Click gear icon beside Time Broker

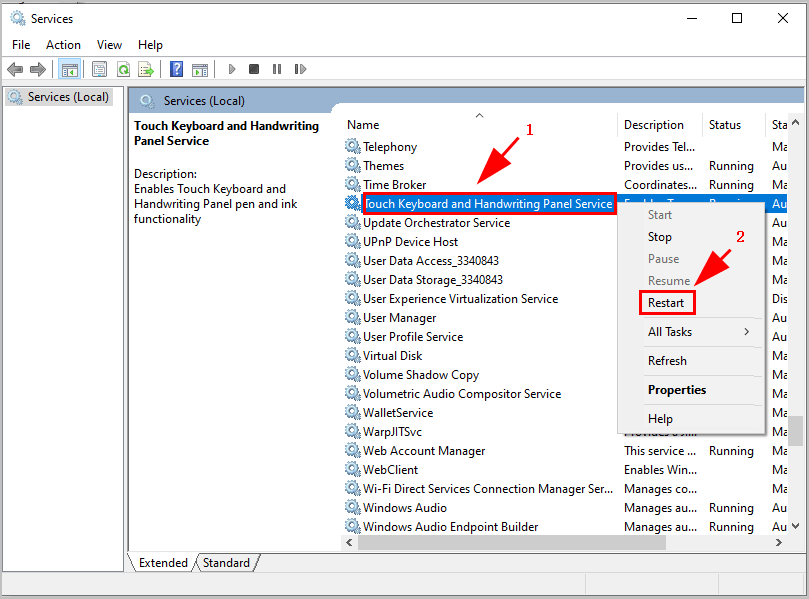coord(353,185)
